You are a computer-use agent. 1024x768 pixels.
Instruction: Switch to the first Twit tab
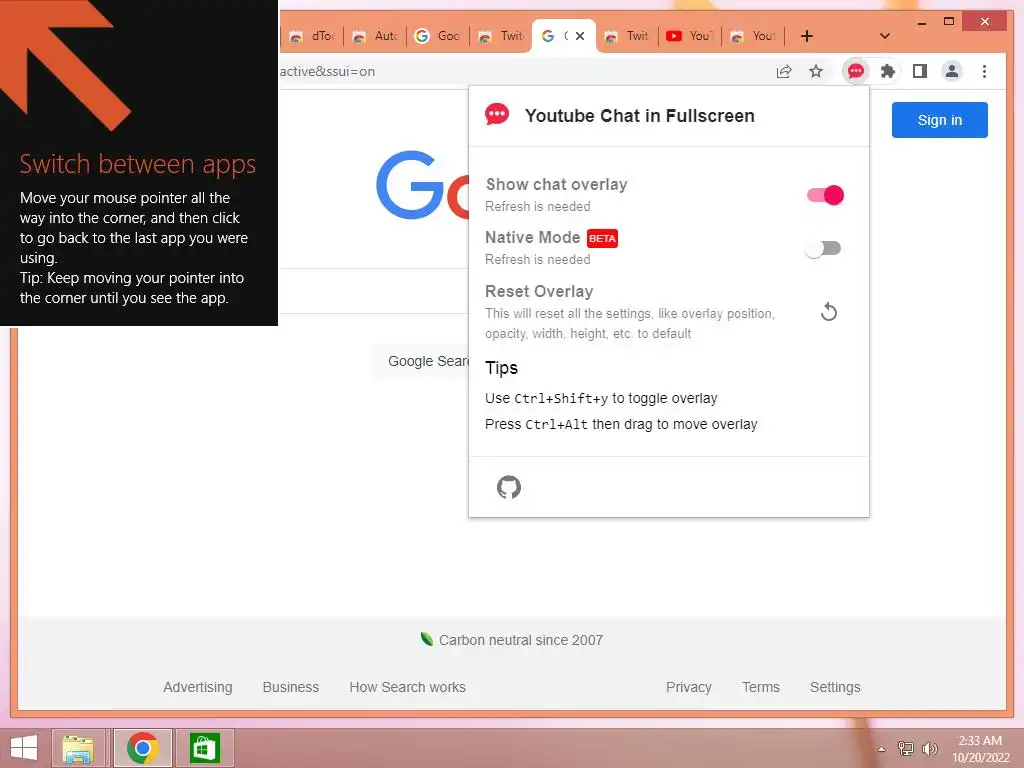click(501, 36)
